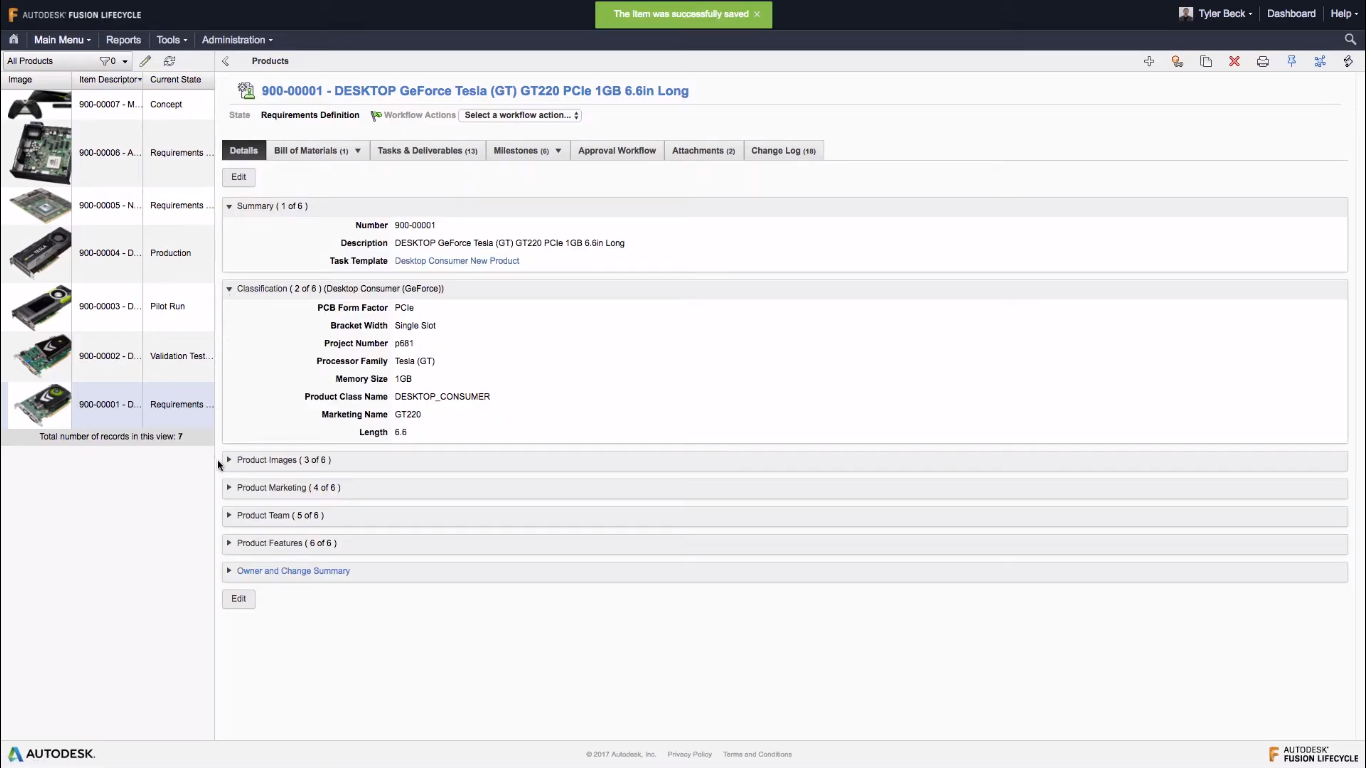Click the Workflow Actions flag icon

376,116
